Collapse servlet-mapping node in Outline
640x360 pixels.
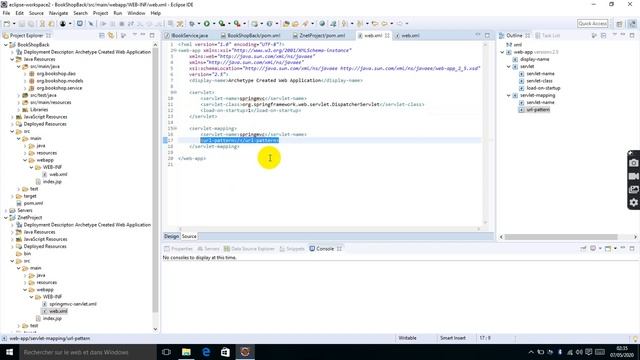coord(509,96)
